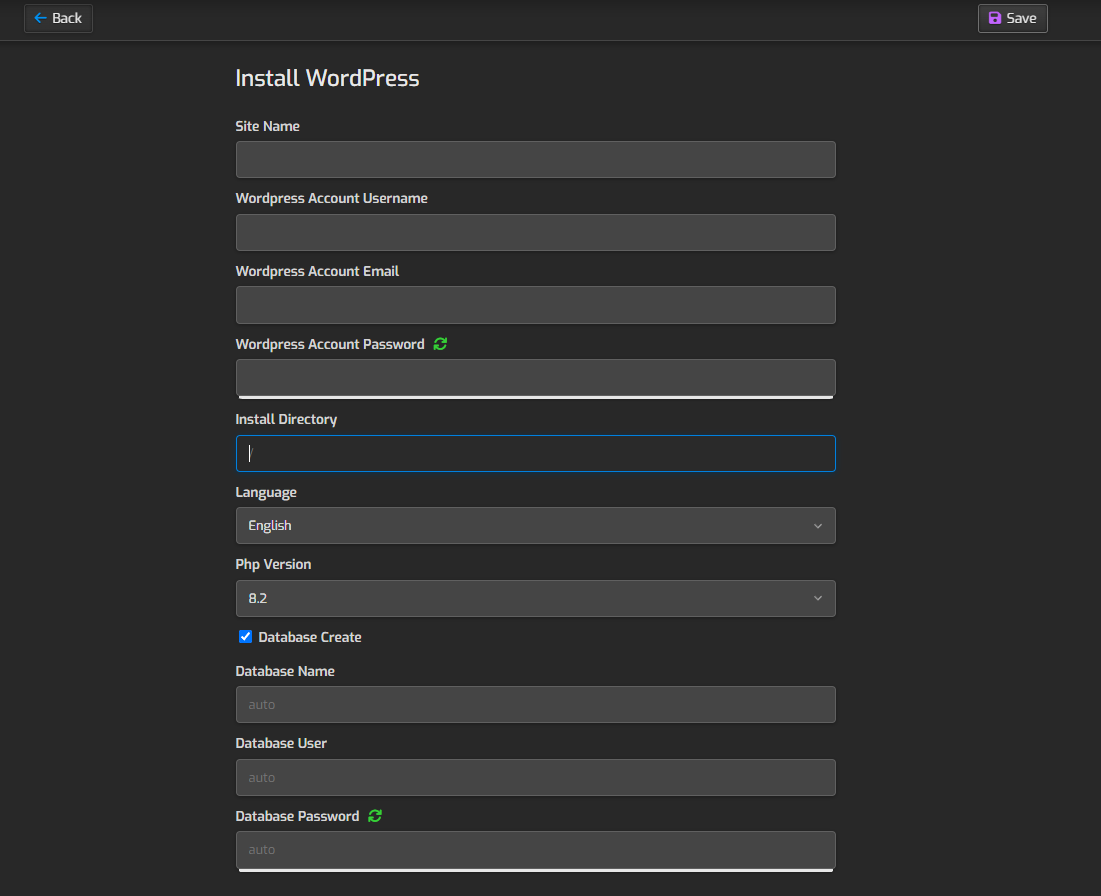
Task: Focus the Database Name field
Action: coord(535,704)
